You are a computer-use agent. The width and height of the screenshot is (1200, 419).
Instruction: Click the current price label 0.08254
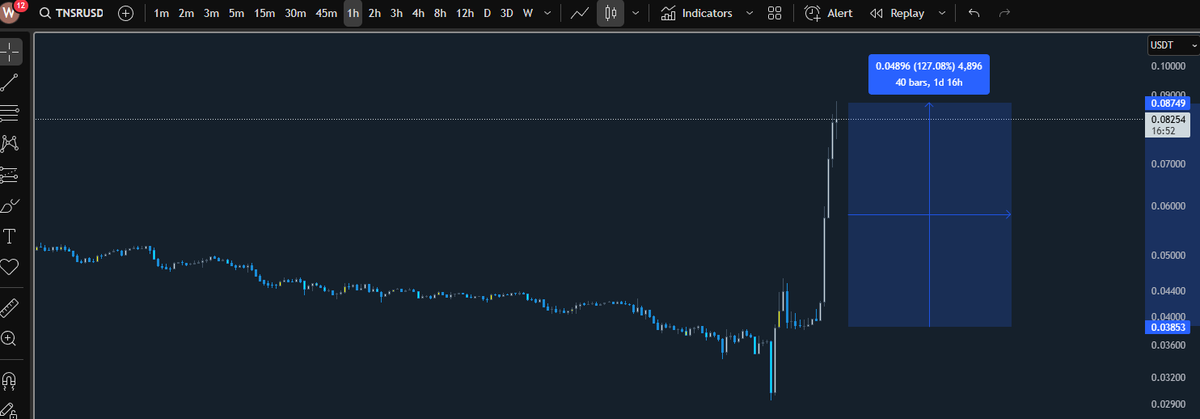pyautogui.click(x=1167, y=124)
